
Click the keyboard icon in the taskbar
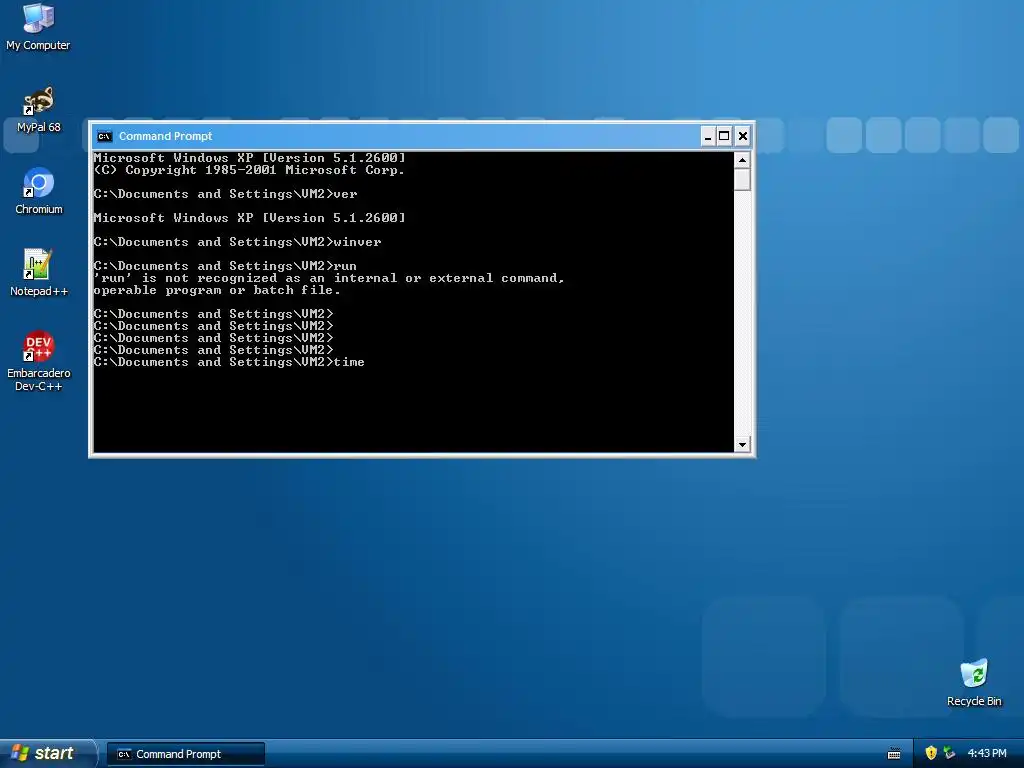pos(894,754)
